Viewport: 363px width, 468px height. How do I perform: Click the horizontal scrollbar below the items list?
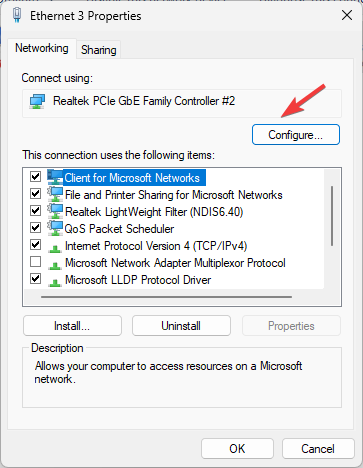point(166,297)
